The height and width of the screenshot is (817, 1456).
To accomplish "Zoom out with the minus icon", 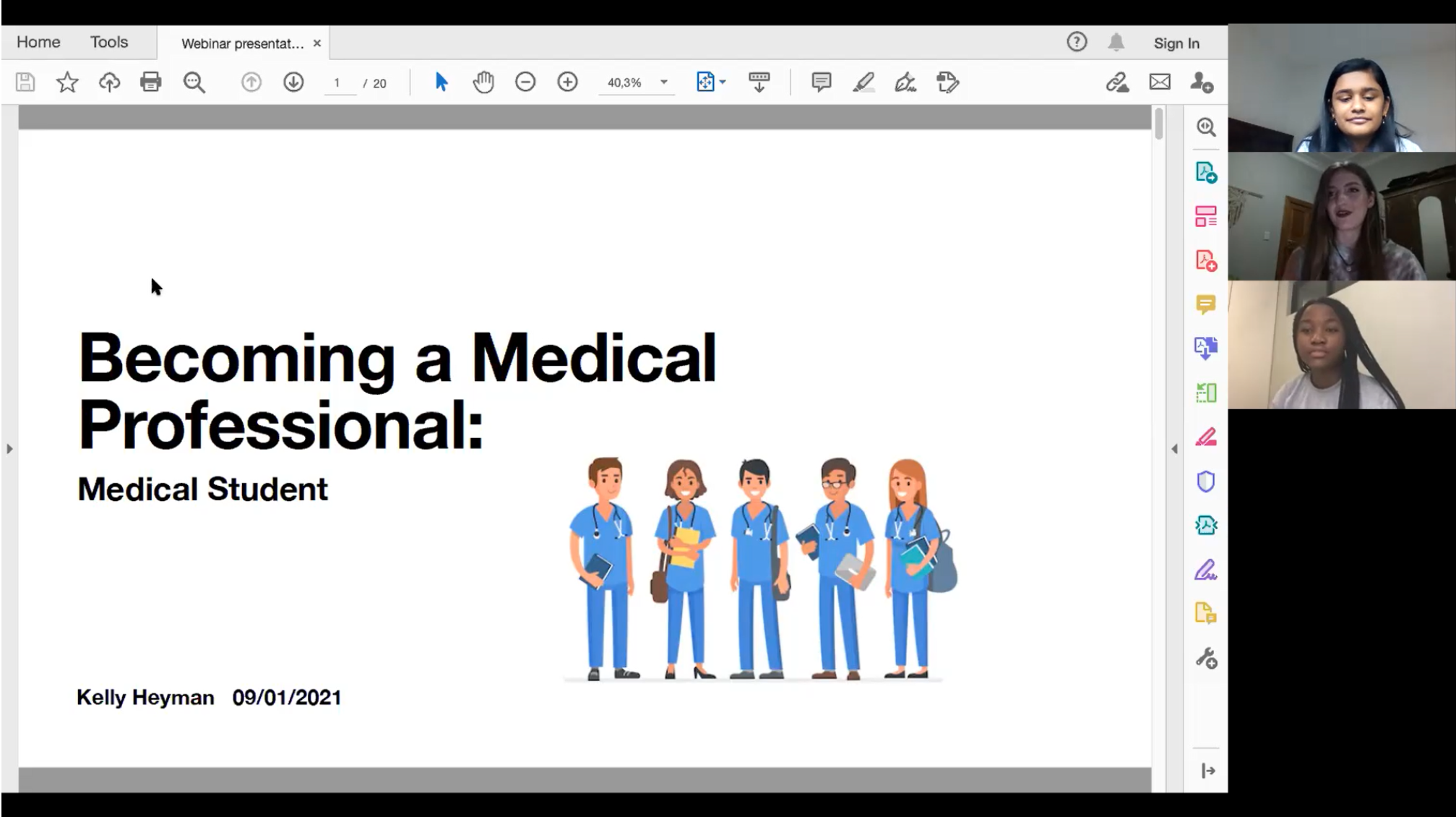I will 525,82.
